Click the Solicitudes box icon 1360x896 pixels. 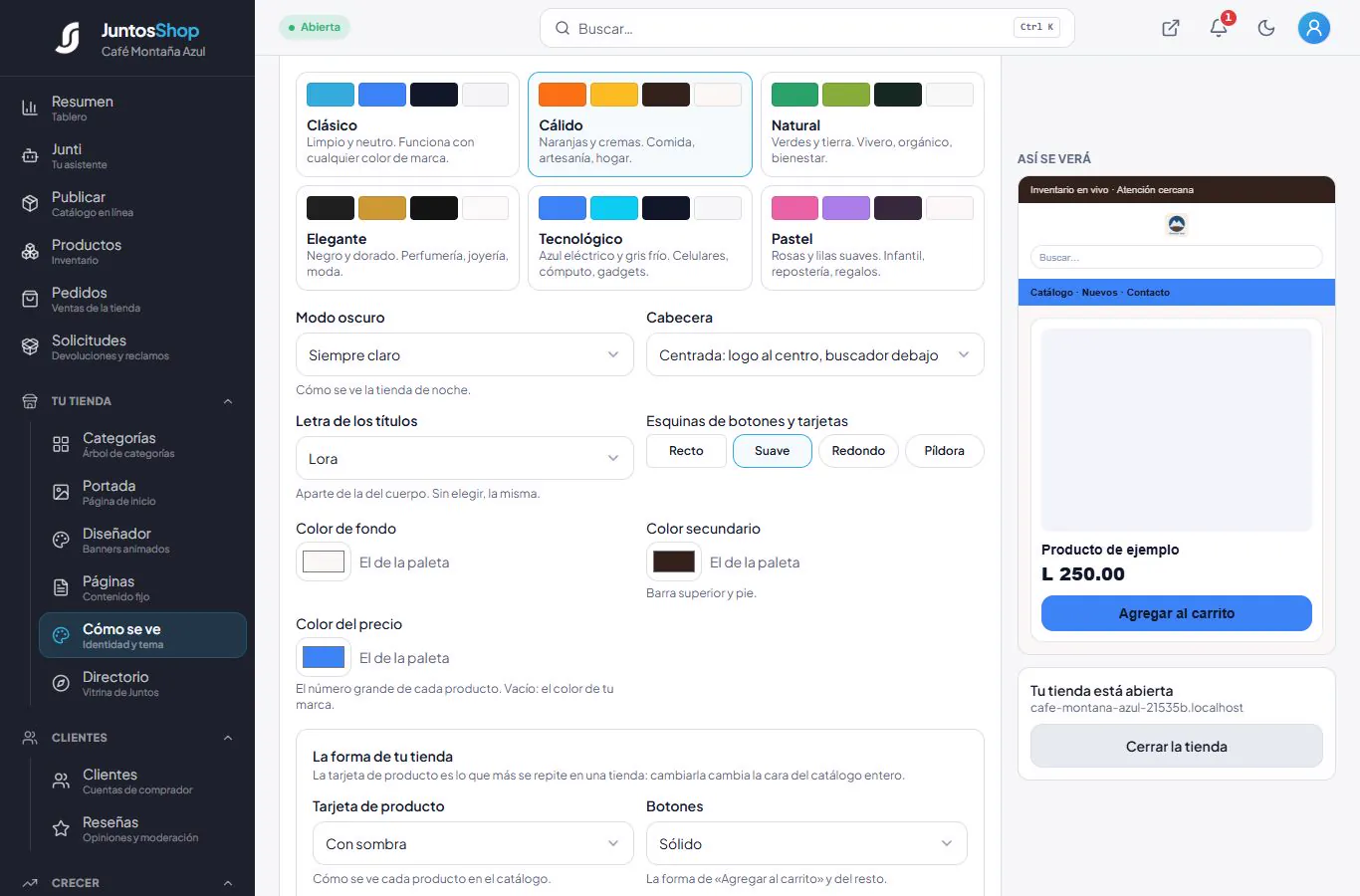[x=30, y=346]
